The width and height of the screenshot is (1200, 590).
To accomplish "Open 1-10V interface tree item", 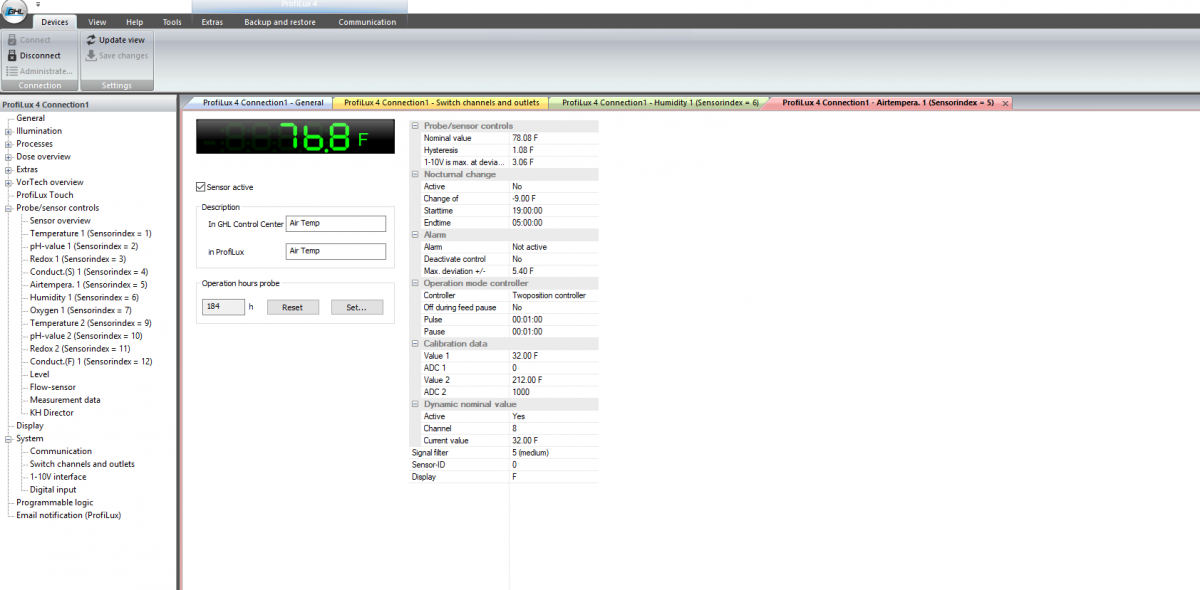I will click(58, 477).
